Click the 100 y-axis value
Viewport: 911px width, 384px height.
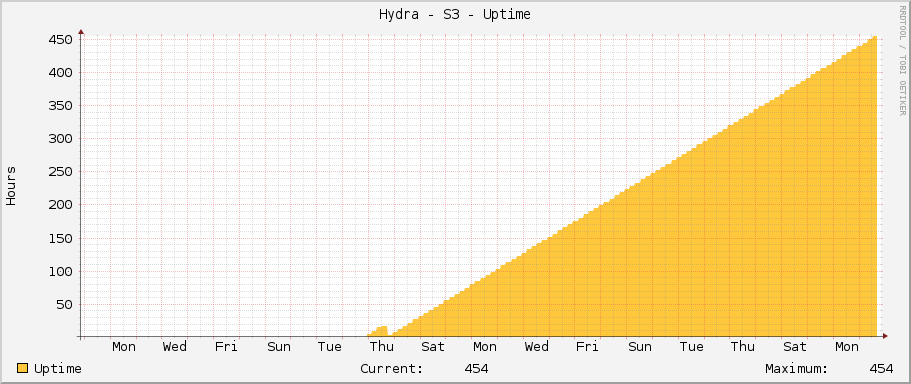(60, 272)
